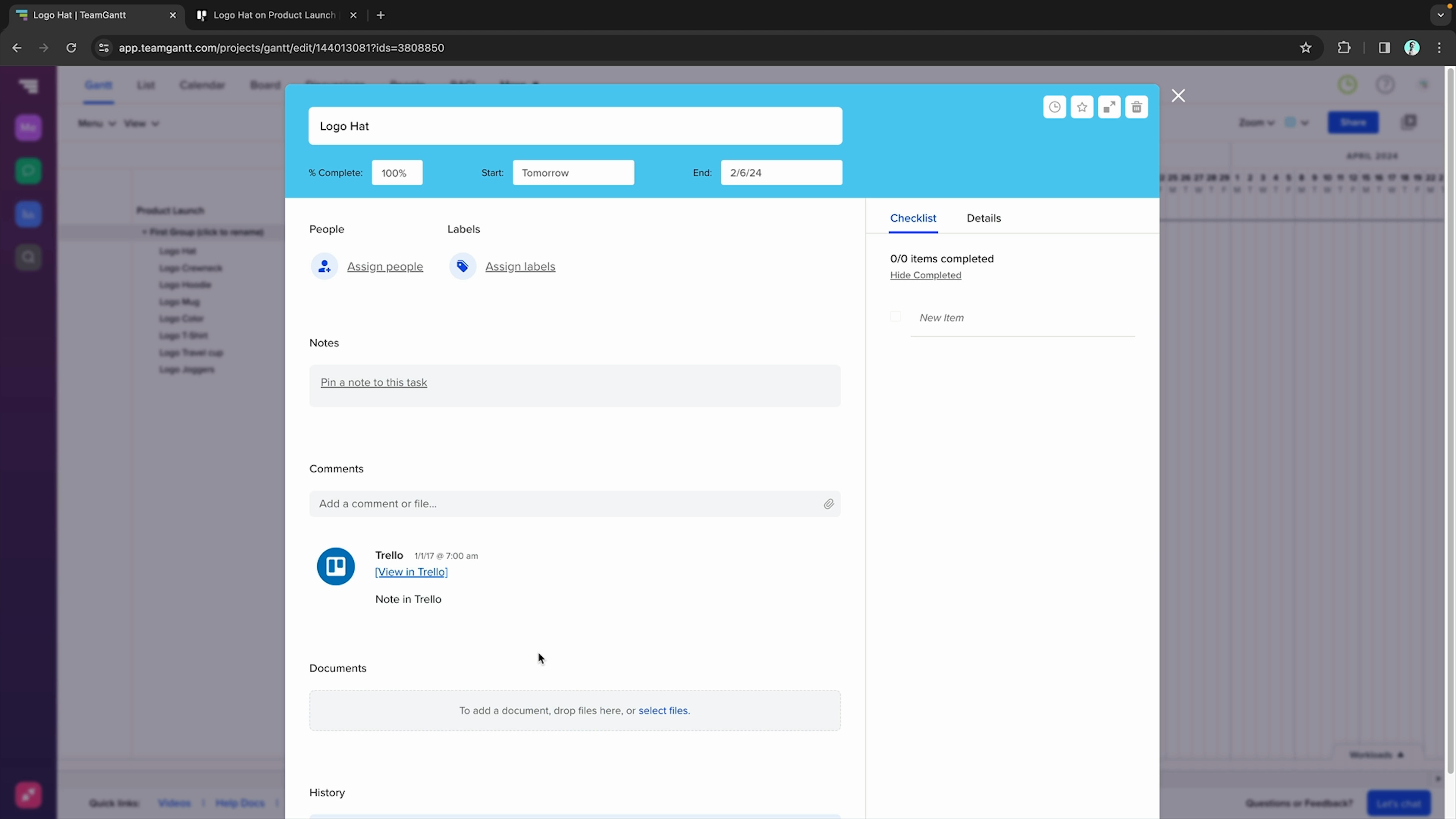
Task: Star the Logo Hat task
Action: (x=1082, y=107)
